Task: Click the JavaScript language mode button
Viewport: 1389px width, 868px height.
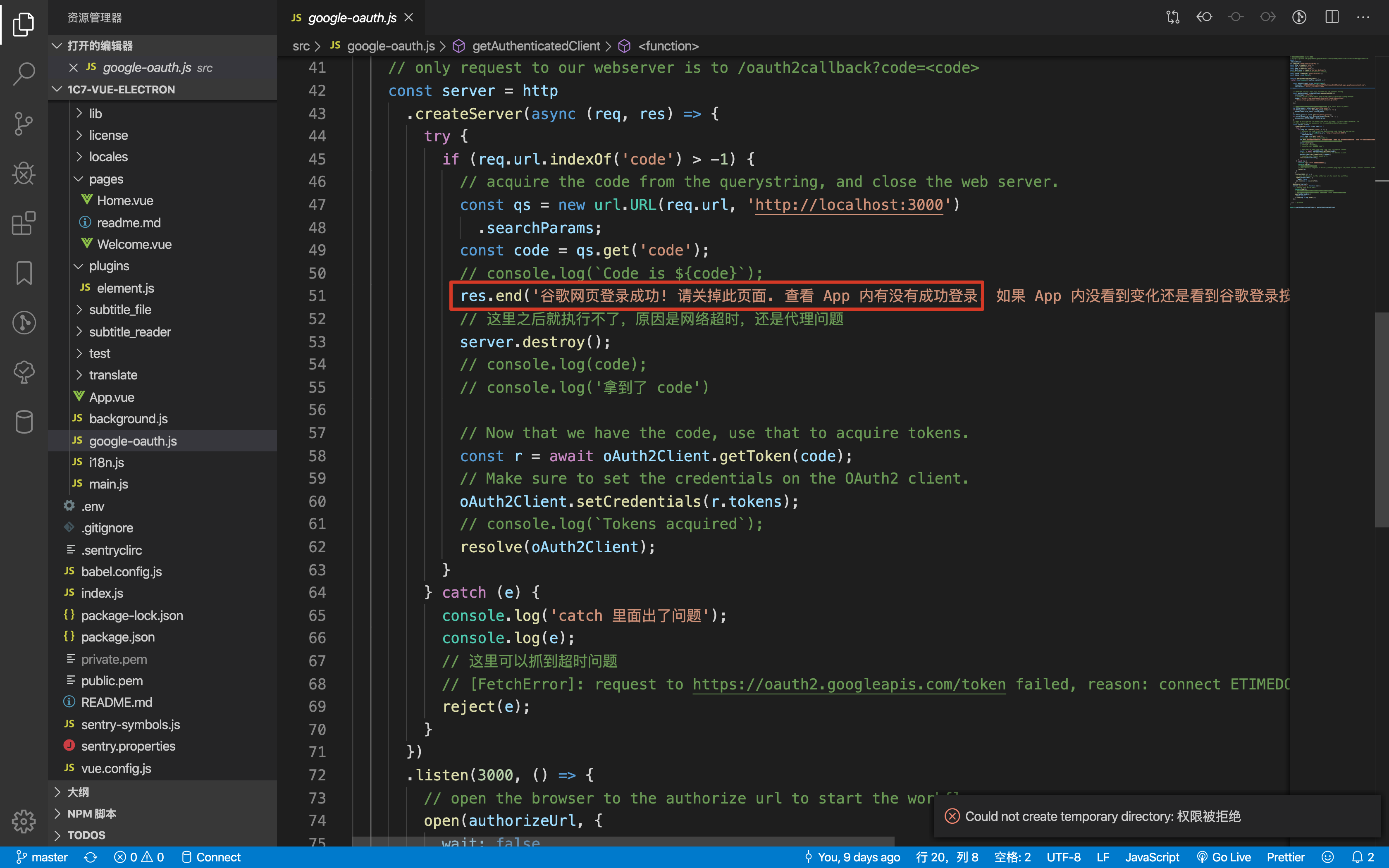Action: (x=1152, y=857)
